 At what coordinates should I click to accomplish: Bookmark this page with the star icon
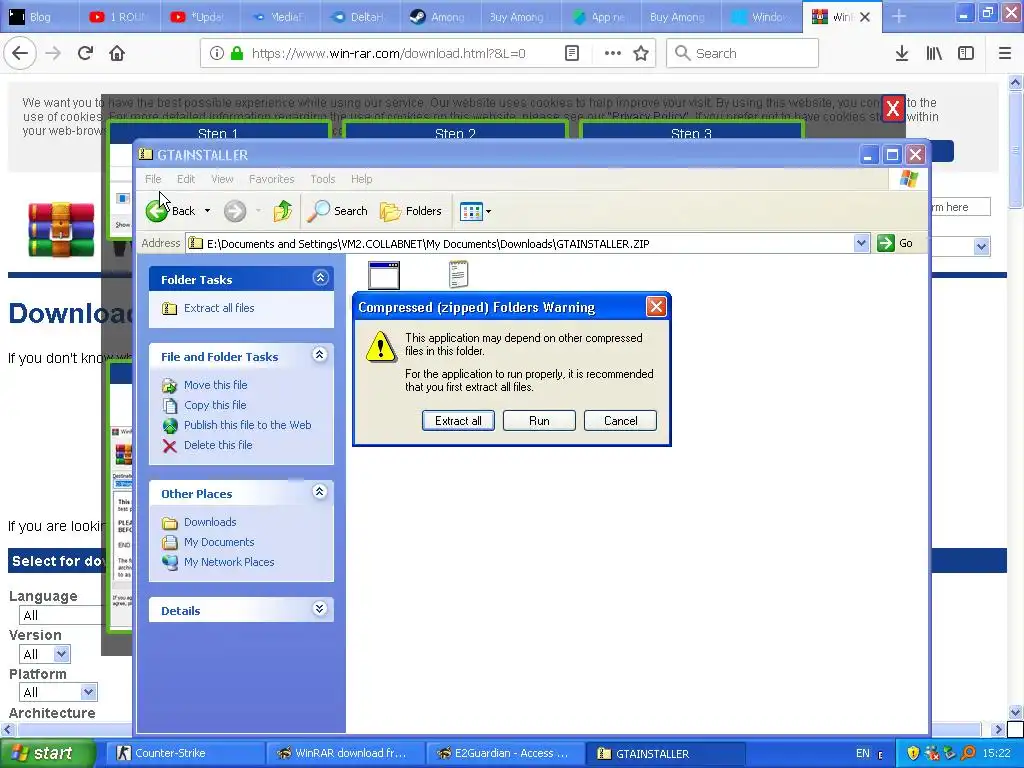pyautogui.click(x=641, y=54)
